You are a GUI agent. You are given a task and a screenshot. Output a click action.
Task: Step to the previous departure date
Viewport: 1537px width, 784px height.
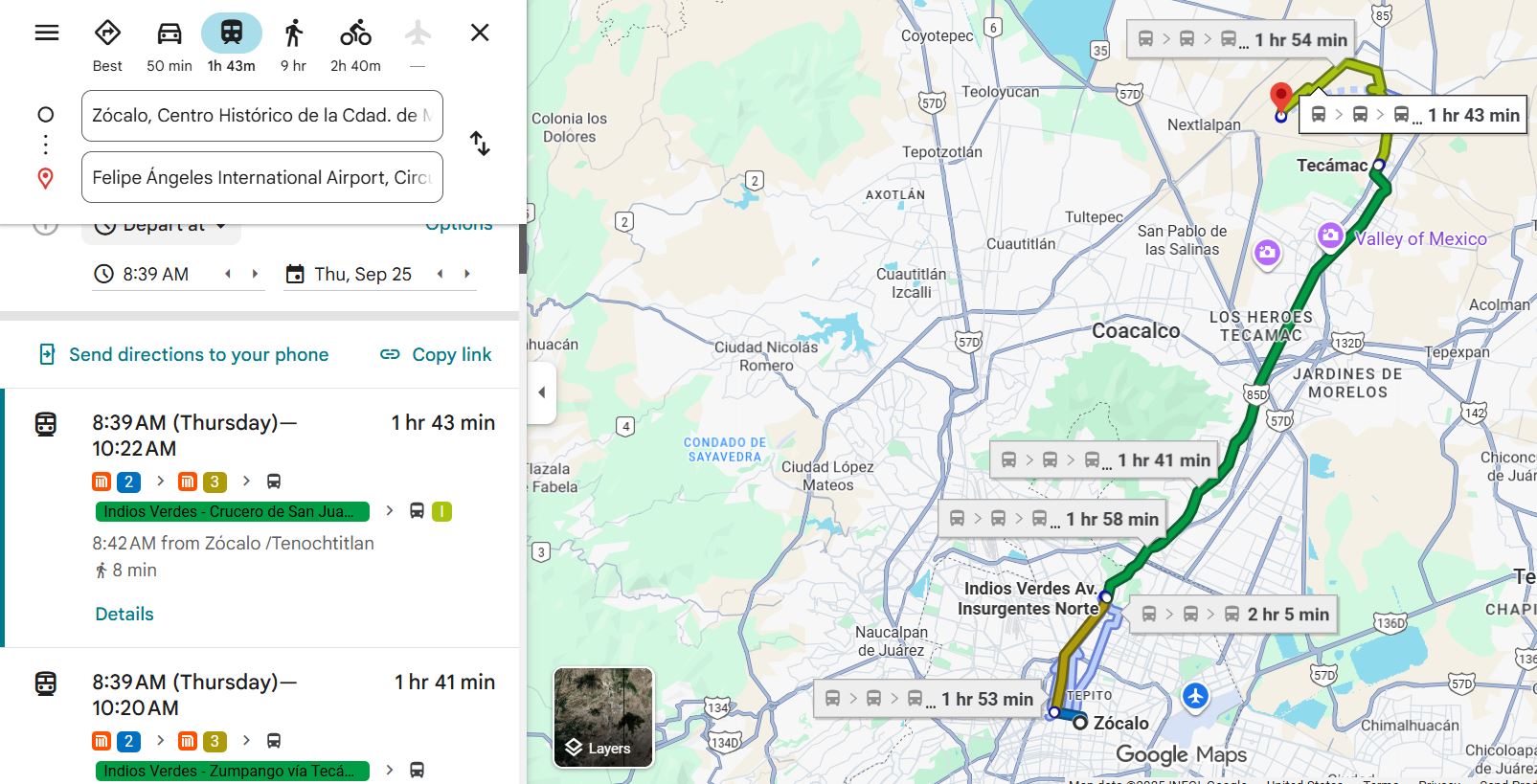tap(440, 274)
